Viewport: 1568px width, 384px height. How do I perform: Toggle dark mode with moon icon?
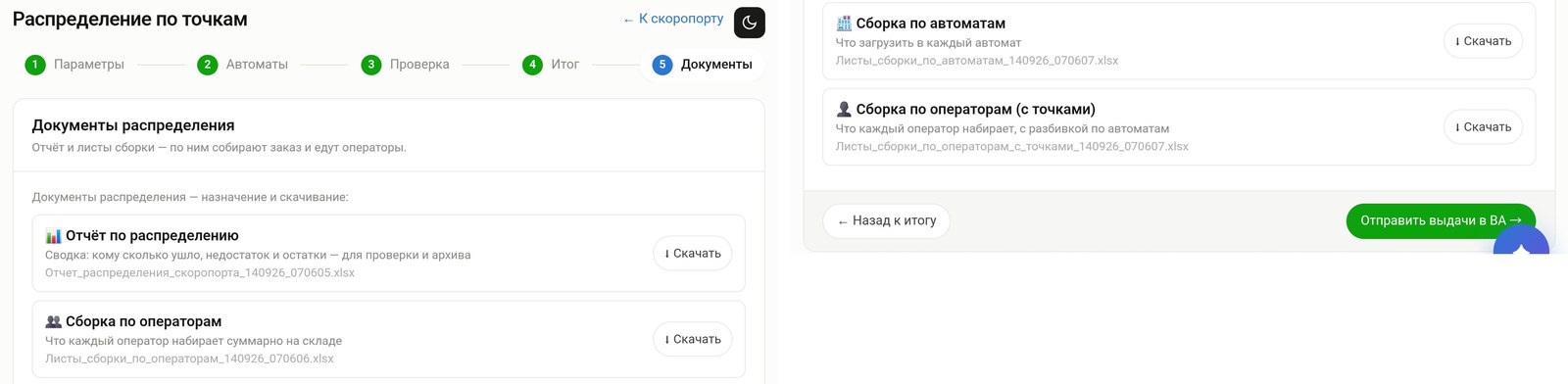[750, 23]
